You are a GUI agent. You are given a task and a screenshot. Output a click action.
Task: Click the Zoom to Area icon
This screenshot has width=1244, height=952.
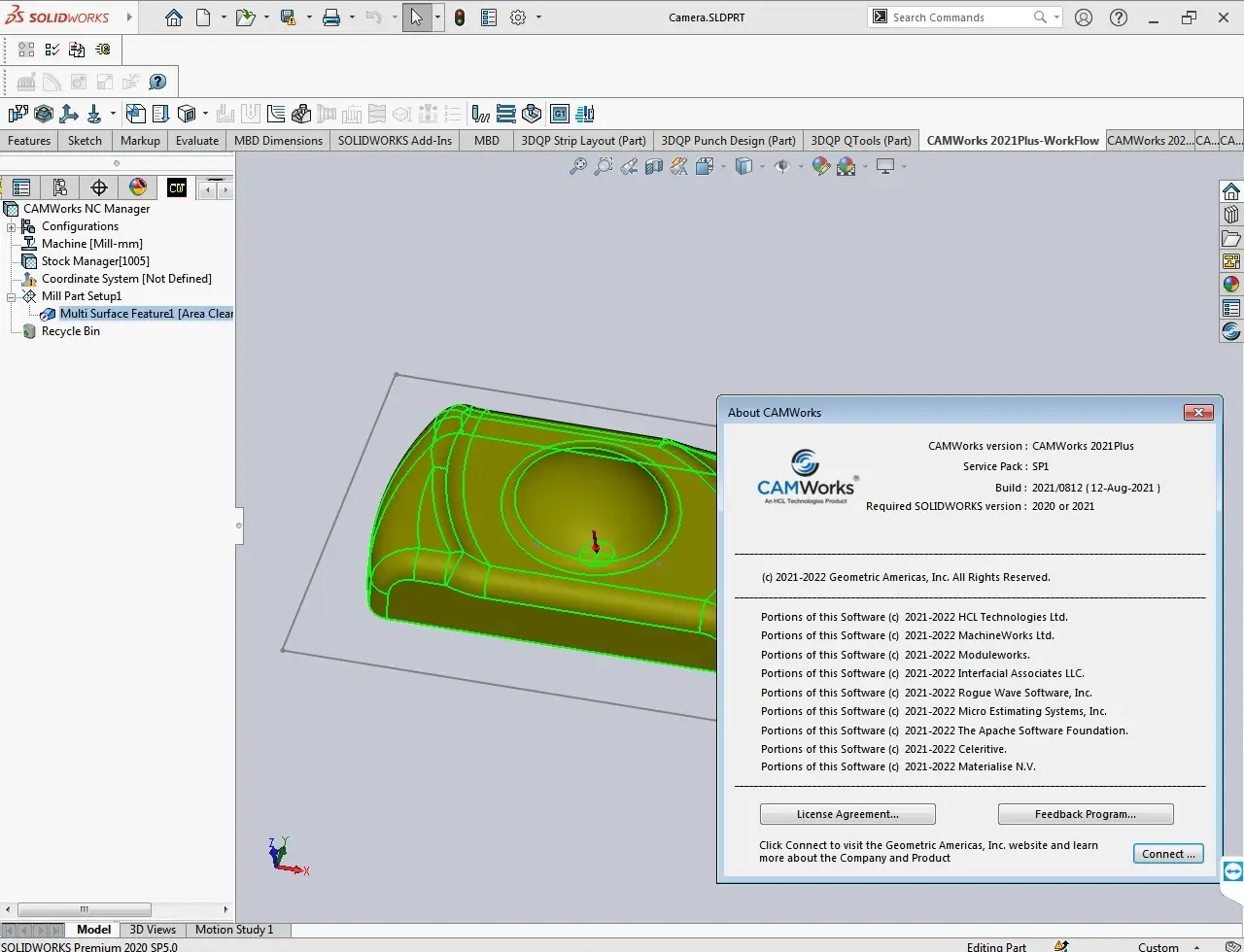(x=604, y=166)
